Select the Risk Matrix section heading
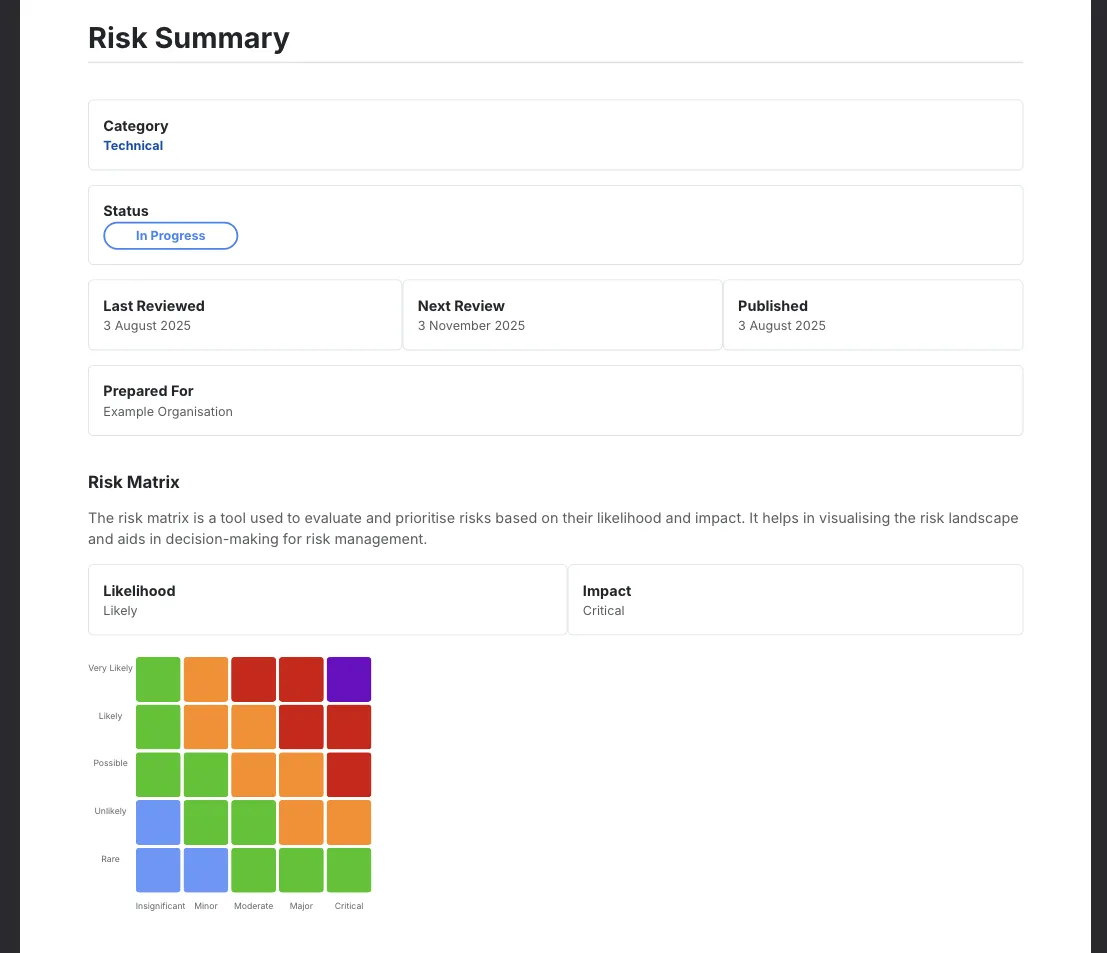Screen dimensions: 1107x953 (133, 482)
